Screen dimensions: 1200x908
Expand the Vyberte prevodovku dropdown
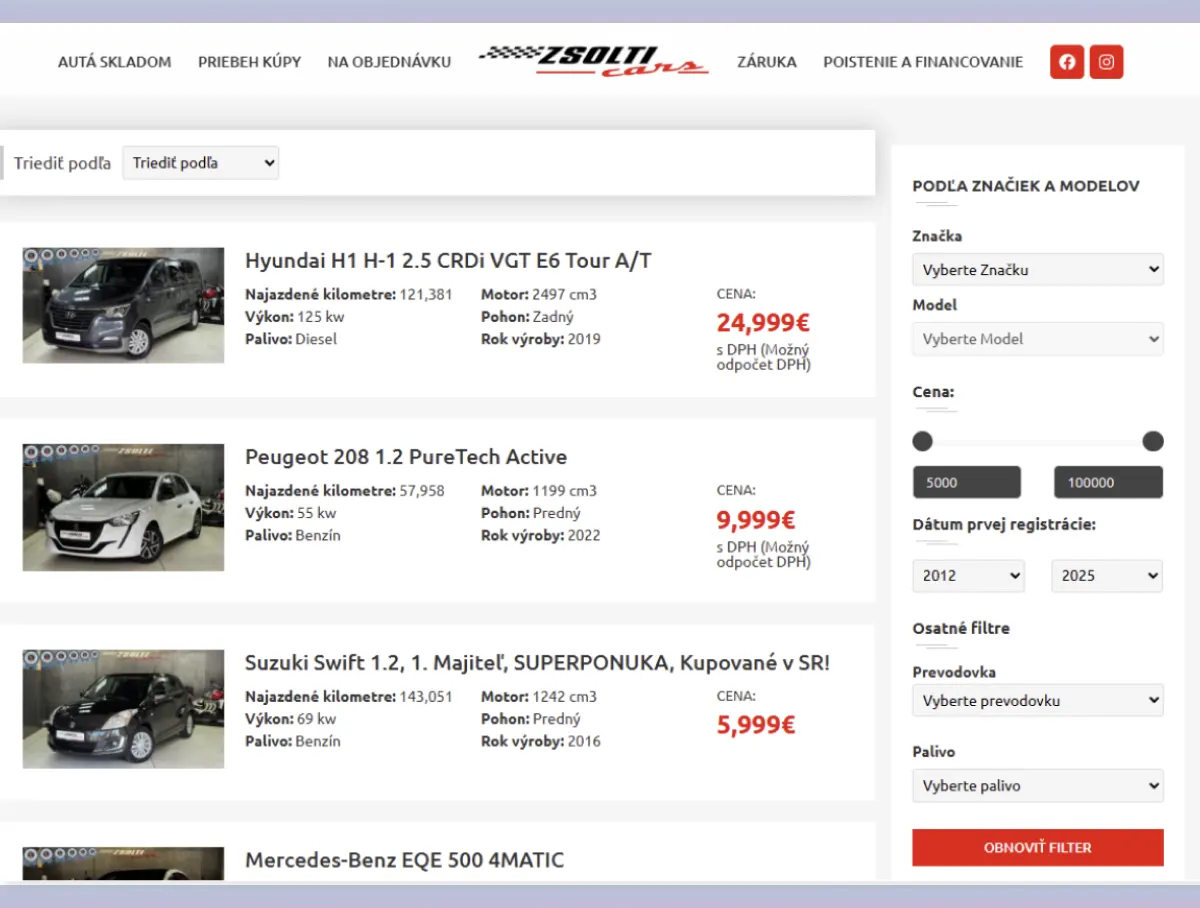[1038, 700]
